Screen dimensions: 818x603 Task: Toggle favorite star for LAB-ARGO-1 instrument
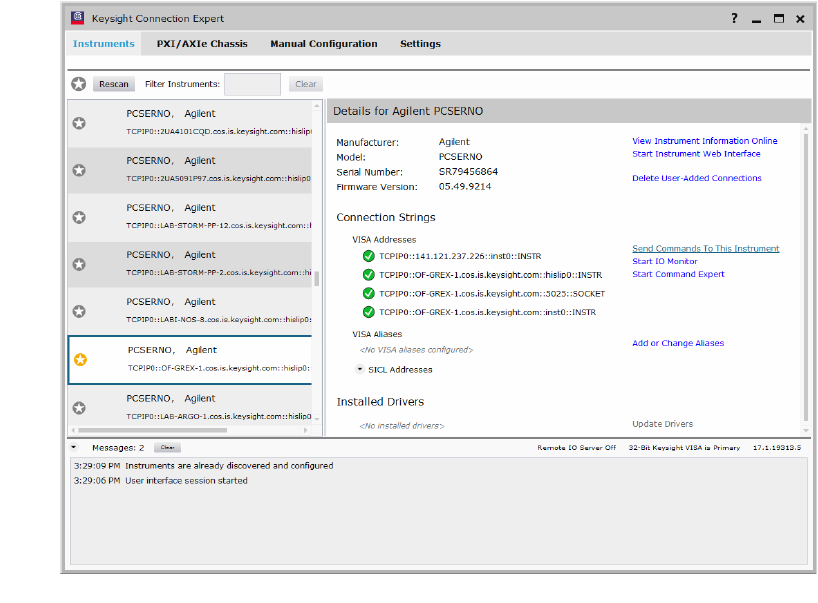click(79, 407)
